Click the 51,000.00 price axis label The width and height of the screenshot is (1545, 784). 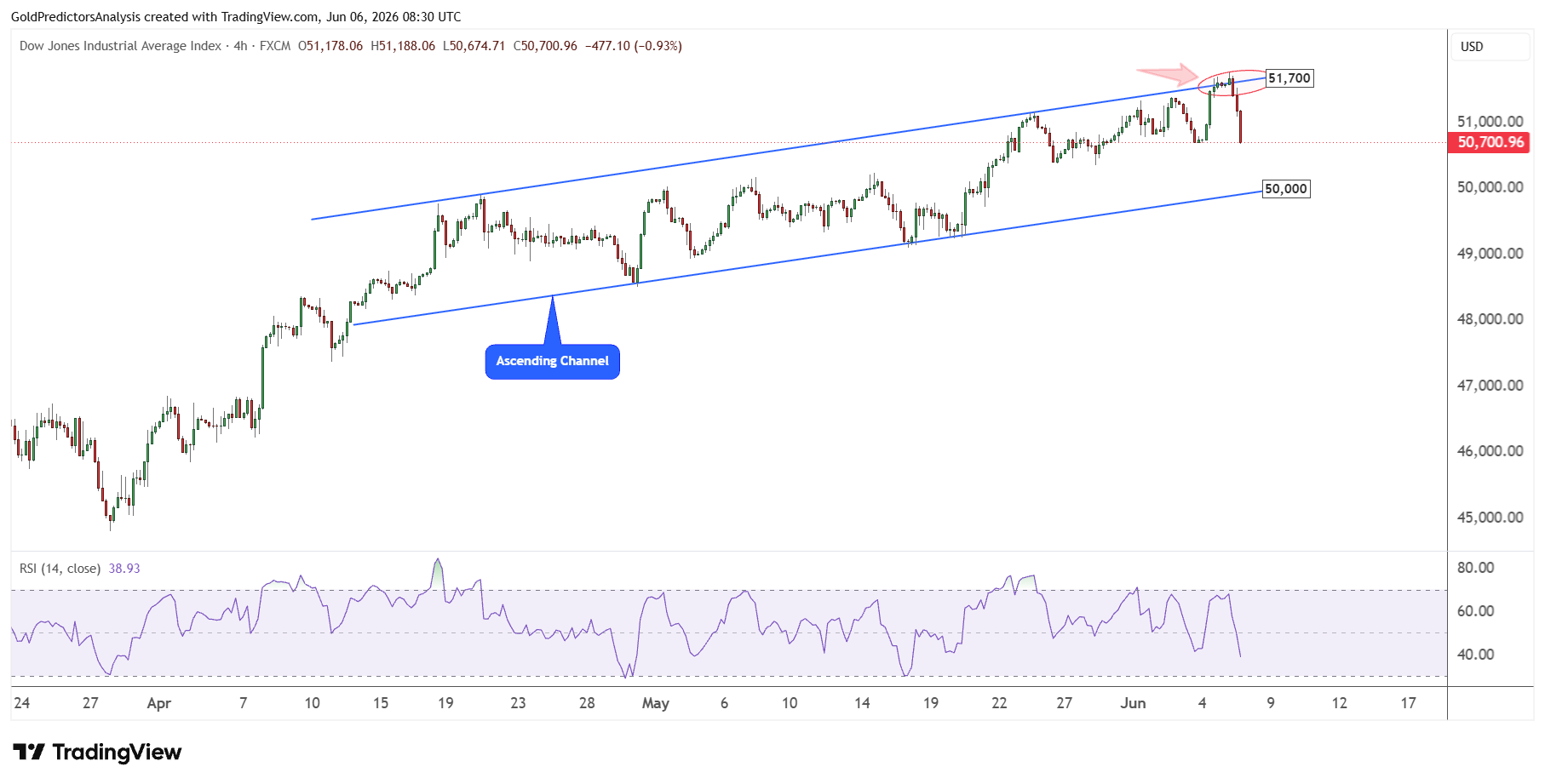[1490, 121]
